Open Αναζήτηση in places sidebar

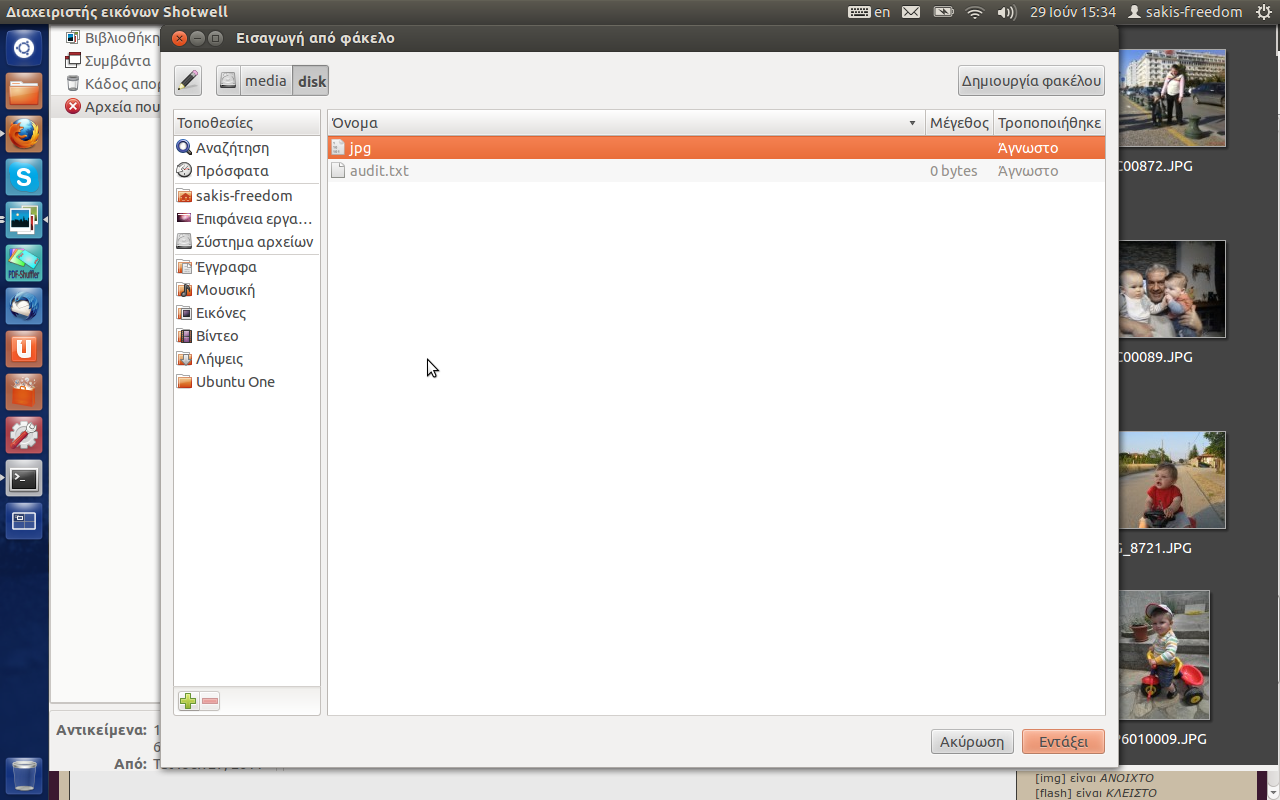pyautogui.click(x=232, y=148)
